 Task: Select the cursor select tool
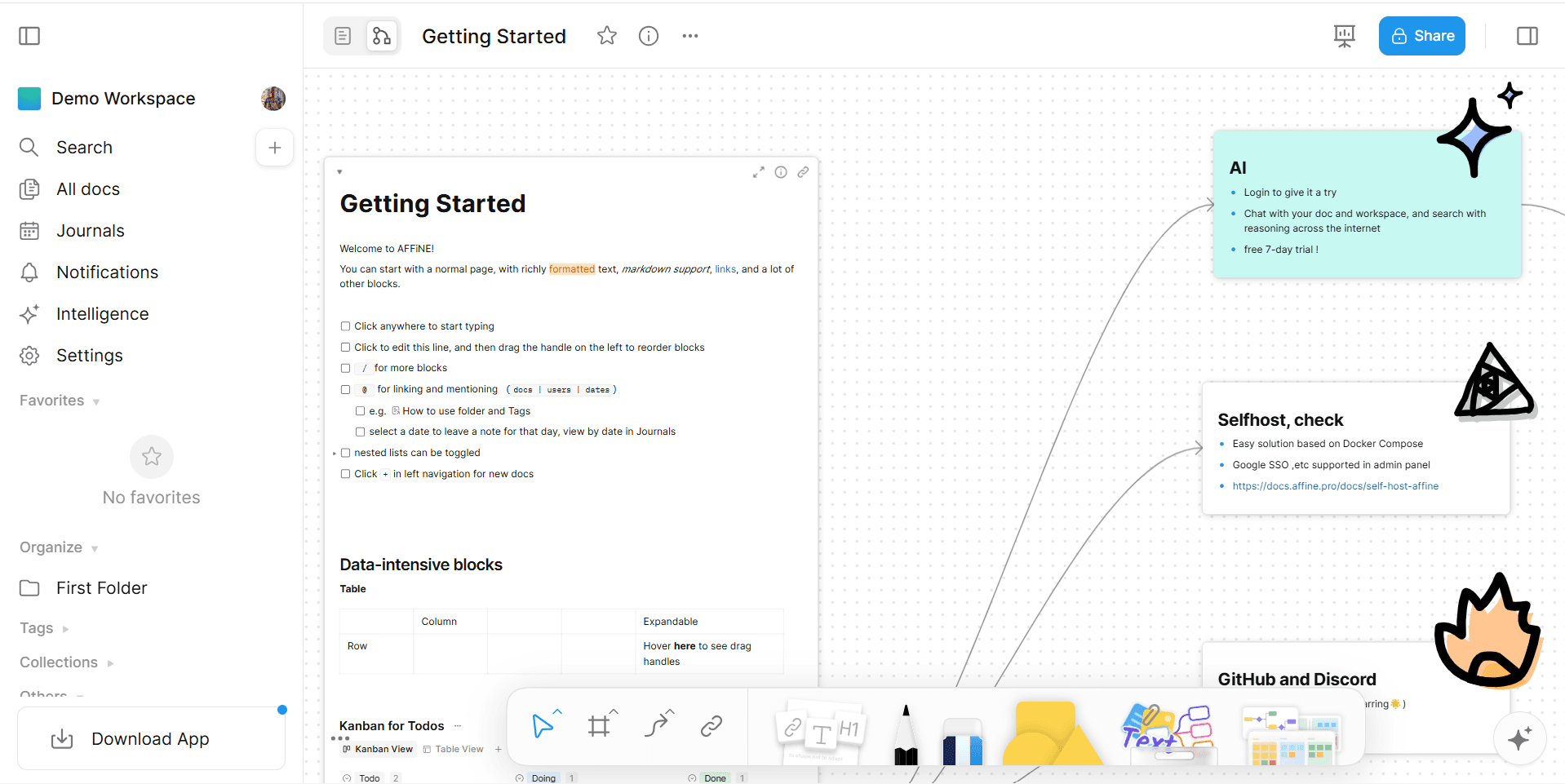(542, 725)
